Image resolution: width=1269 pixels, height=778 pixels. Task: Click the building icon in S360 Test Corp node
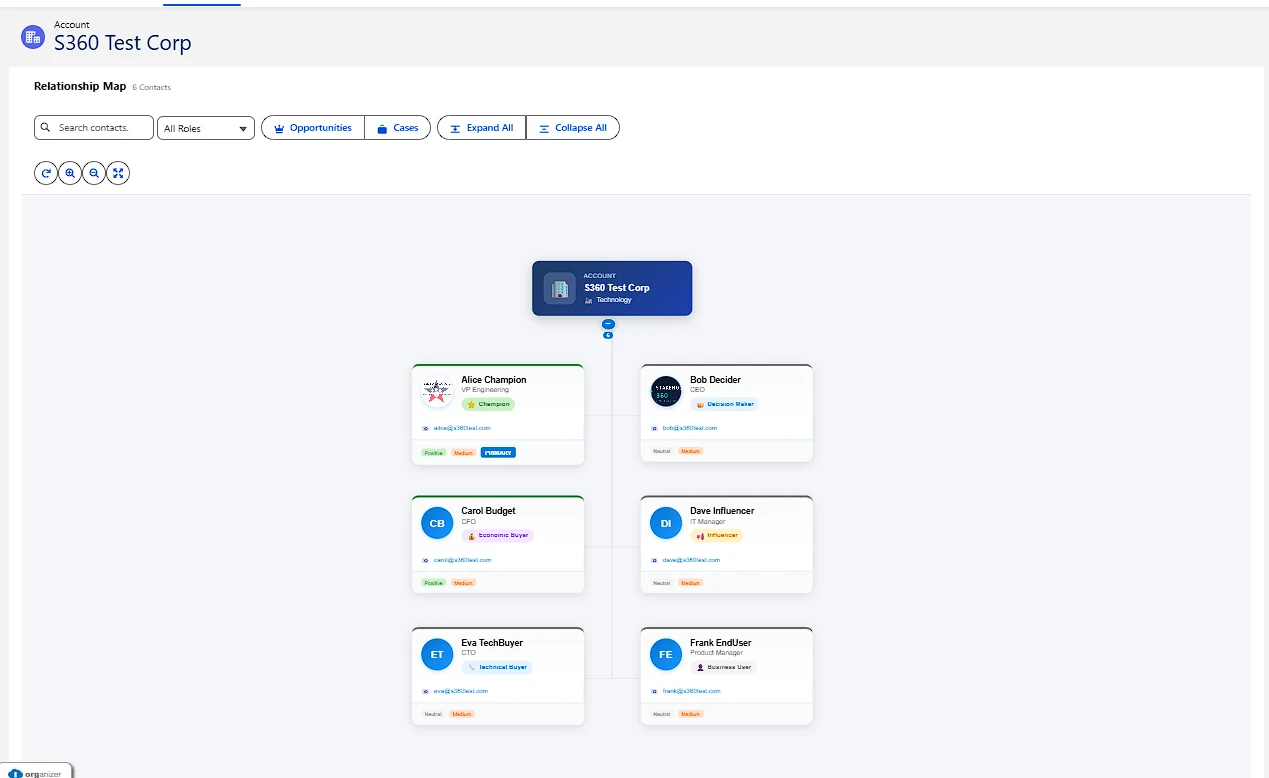[560, 288]
